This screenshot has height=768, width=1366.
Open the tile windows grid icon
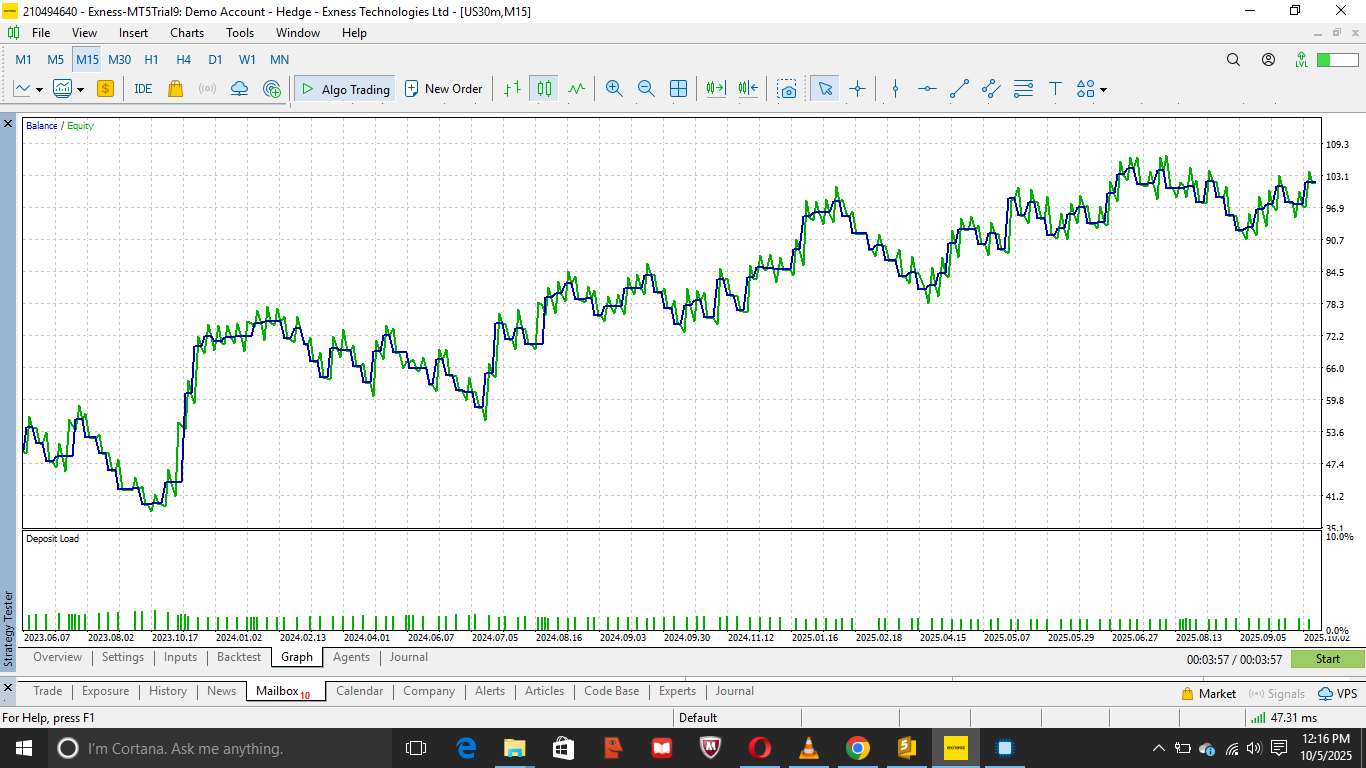(678, 89)
